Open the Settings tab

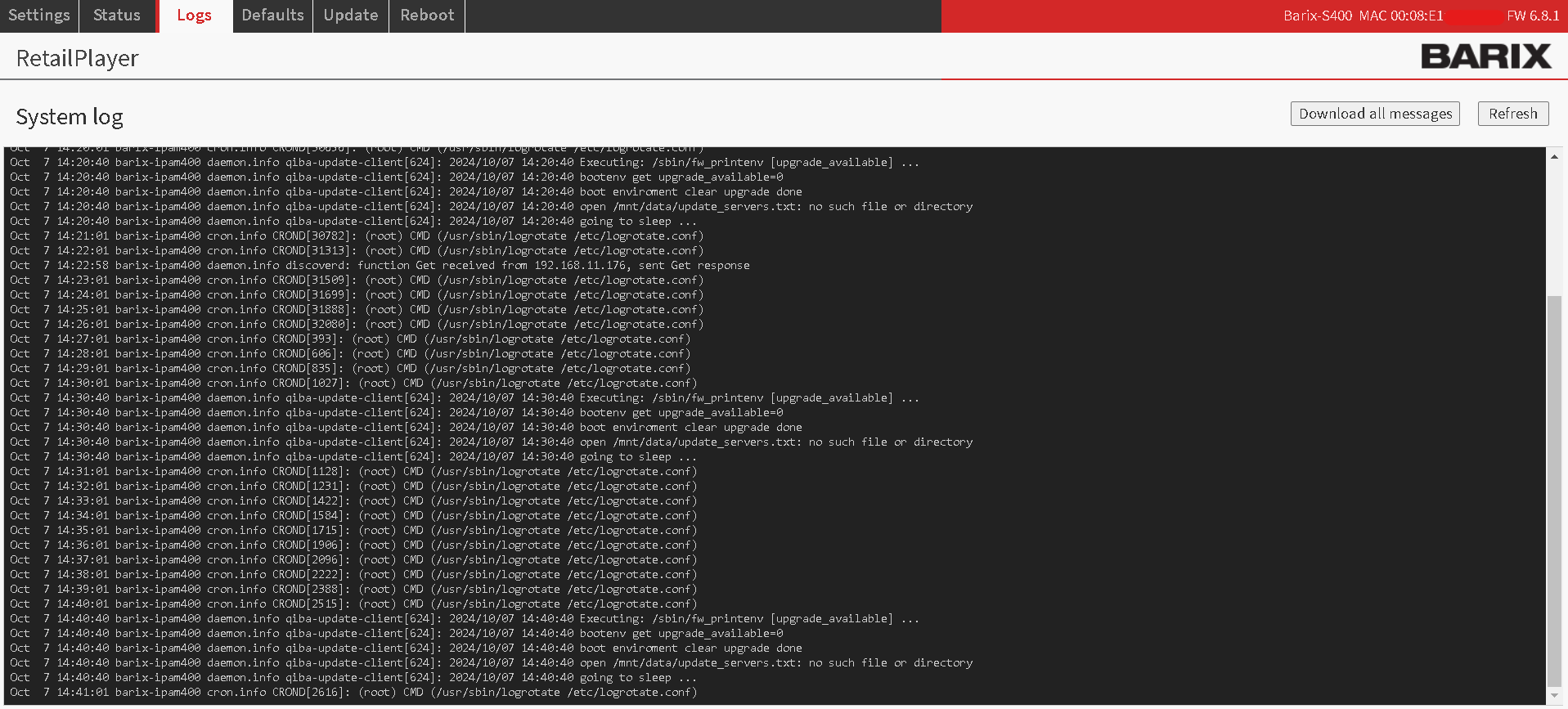pos(39,16)
